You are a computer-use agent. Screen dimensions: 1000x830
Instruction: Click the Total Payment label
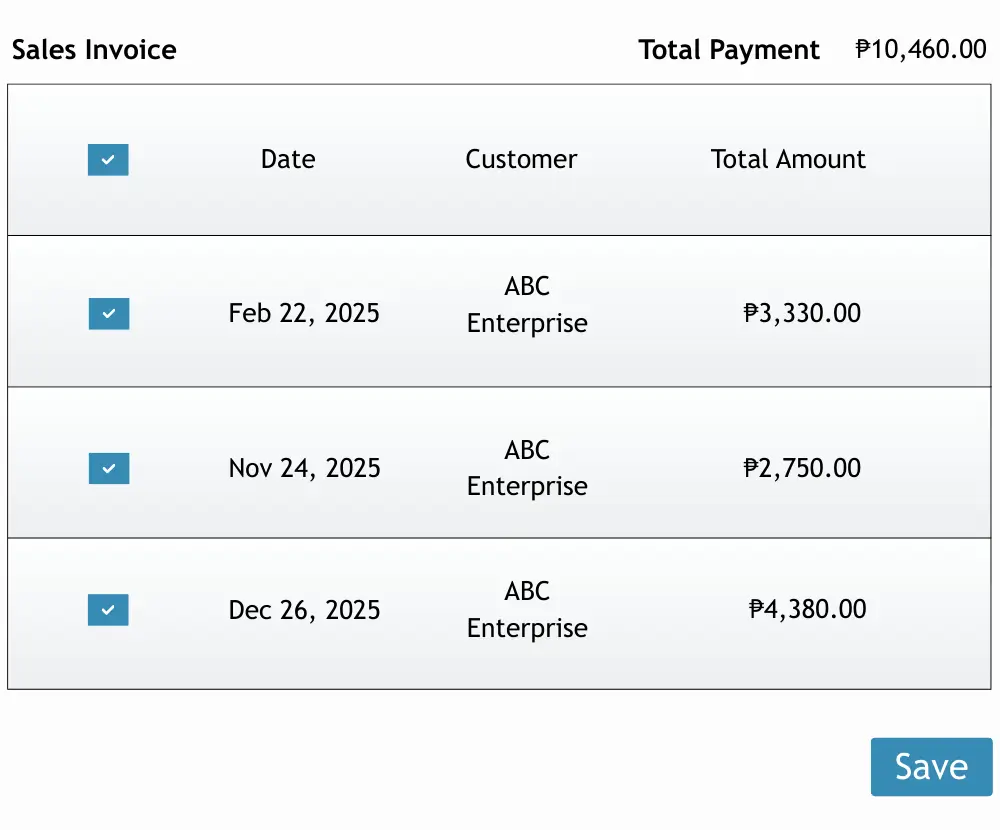point(729,50)
